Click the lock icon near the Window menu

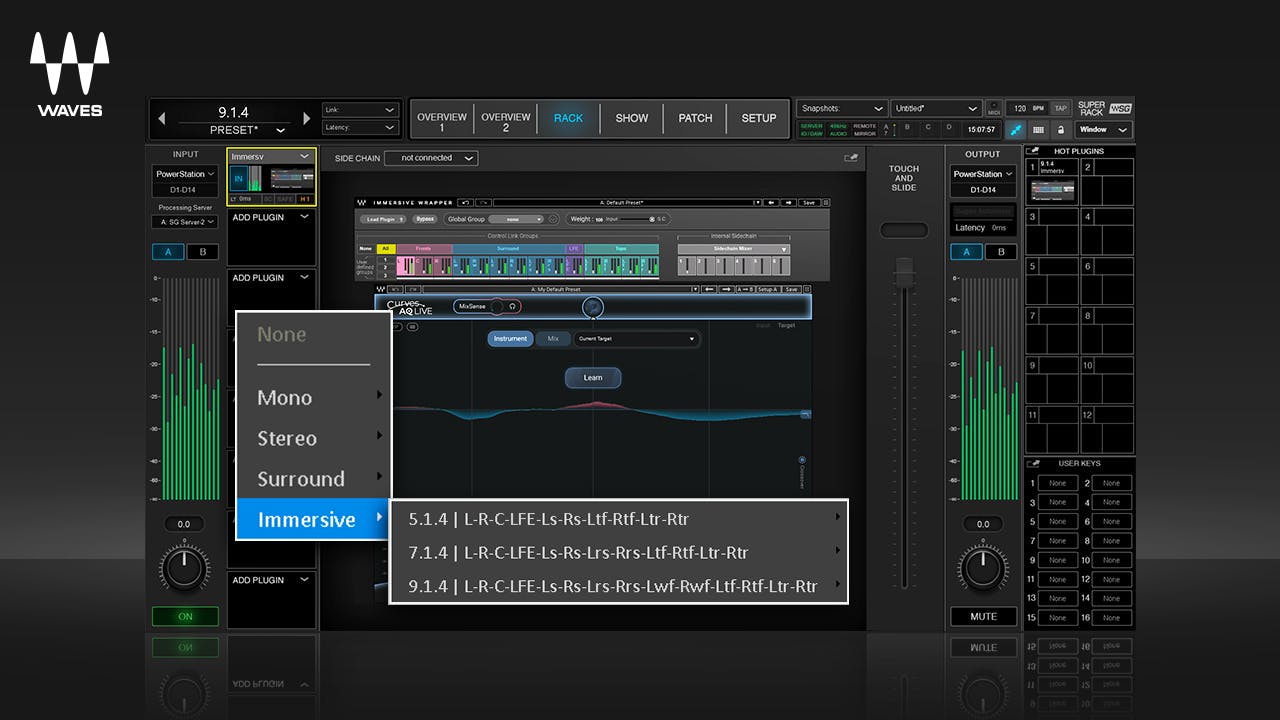[1061, 129]
